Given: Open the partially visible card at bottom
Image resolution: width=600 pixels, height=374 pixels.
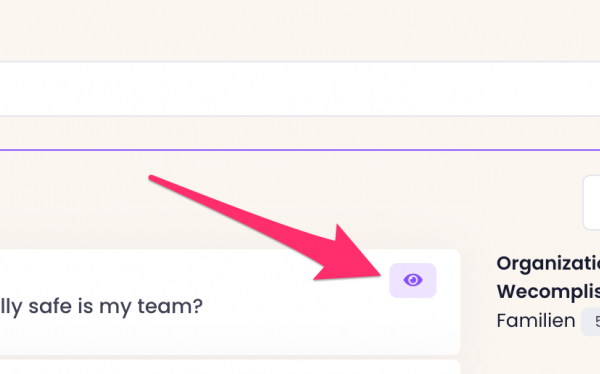Looking at the screenshot, I should pos(230,367).
